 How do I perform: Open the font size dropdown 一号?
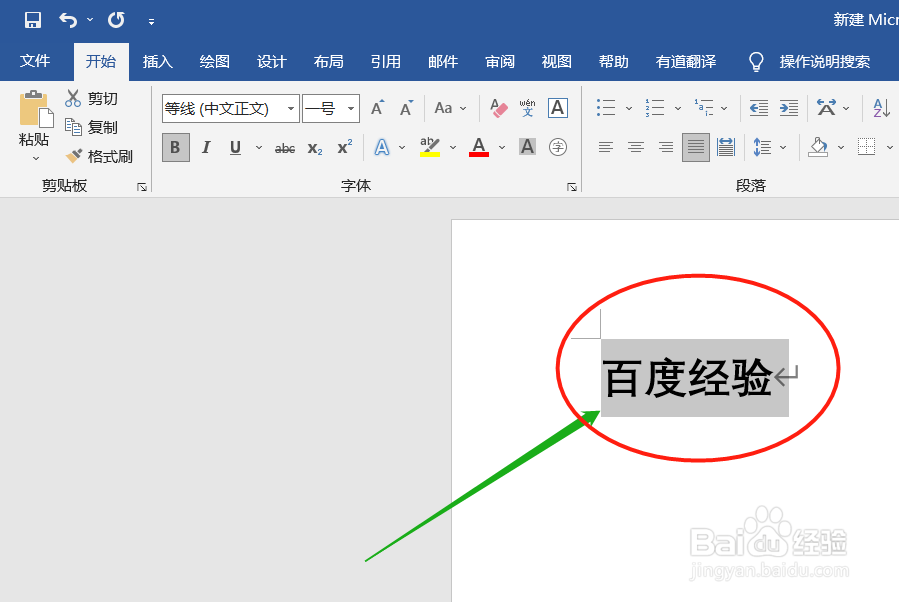tap(331, 108)
